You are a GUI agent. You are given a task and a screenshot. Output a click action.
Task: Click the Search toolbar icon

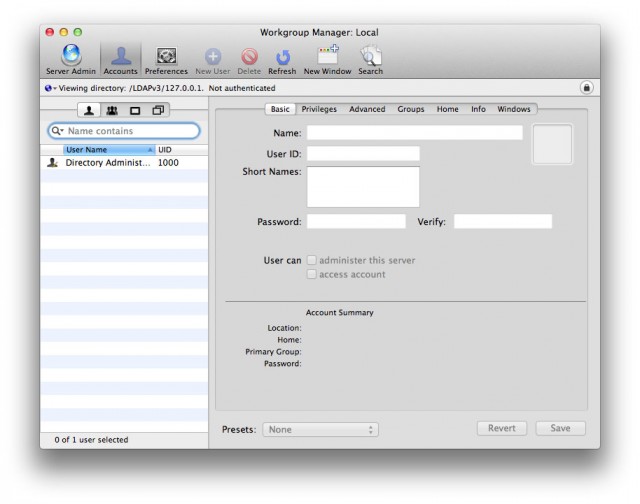[371, 60]
